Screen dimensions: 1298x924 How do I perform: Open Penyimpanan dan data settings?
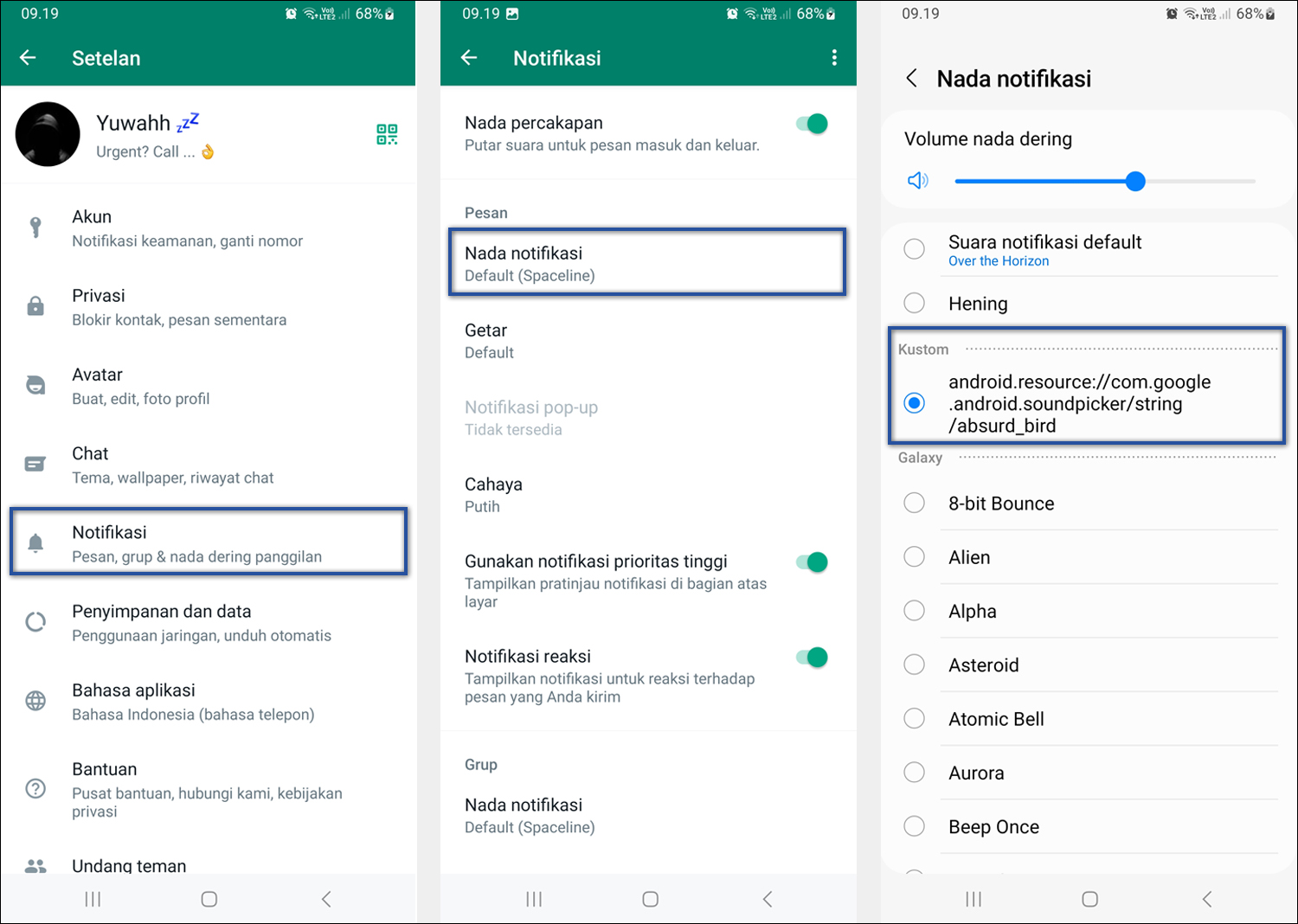(x=208, y=623)
